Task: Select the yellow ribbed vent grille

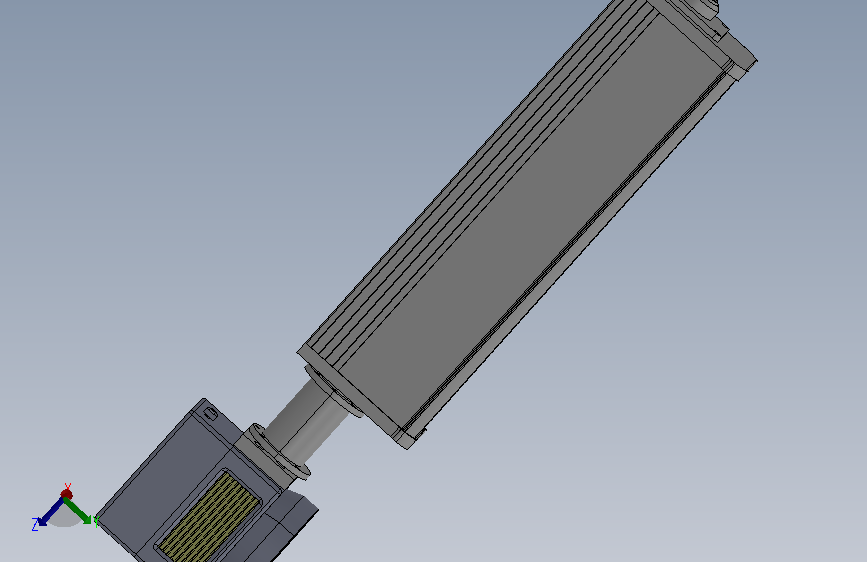Action: (211, 516)
